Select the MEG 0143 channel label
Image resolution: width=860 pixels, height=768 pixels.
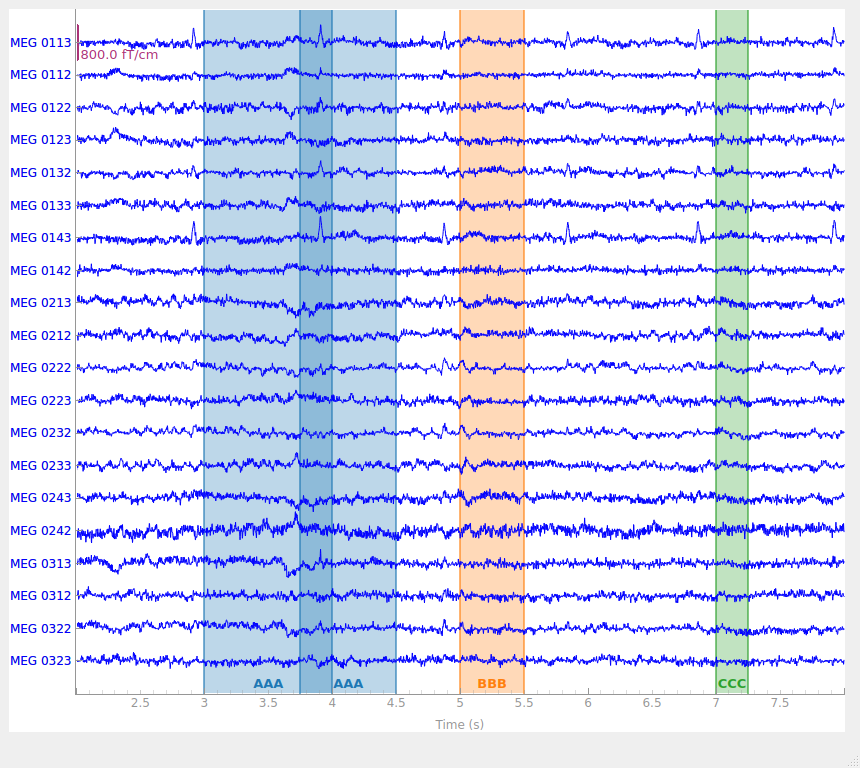click(41, 238)
